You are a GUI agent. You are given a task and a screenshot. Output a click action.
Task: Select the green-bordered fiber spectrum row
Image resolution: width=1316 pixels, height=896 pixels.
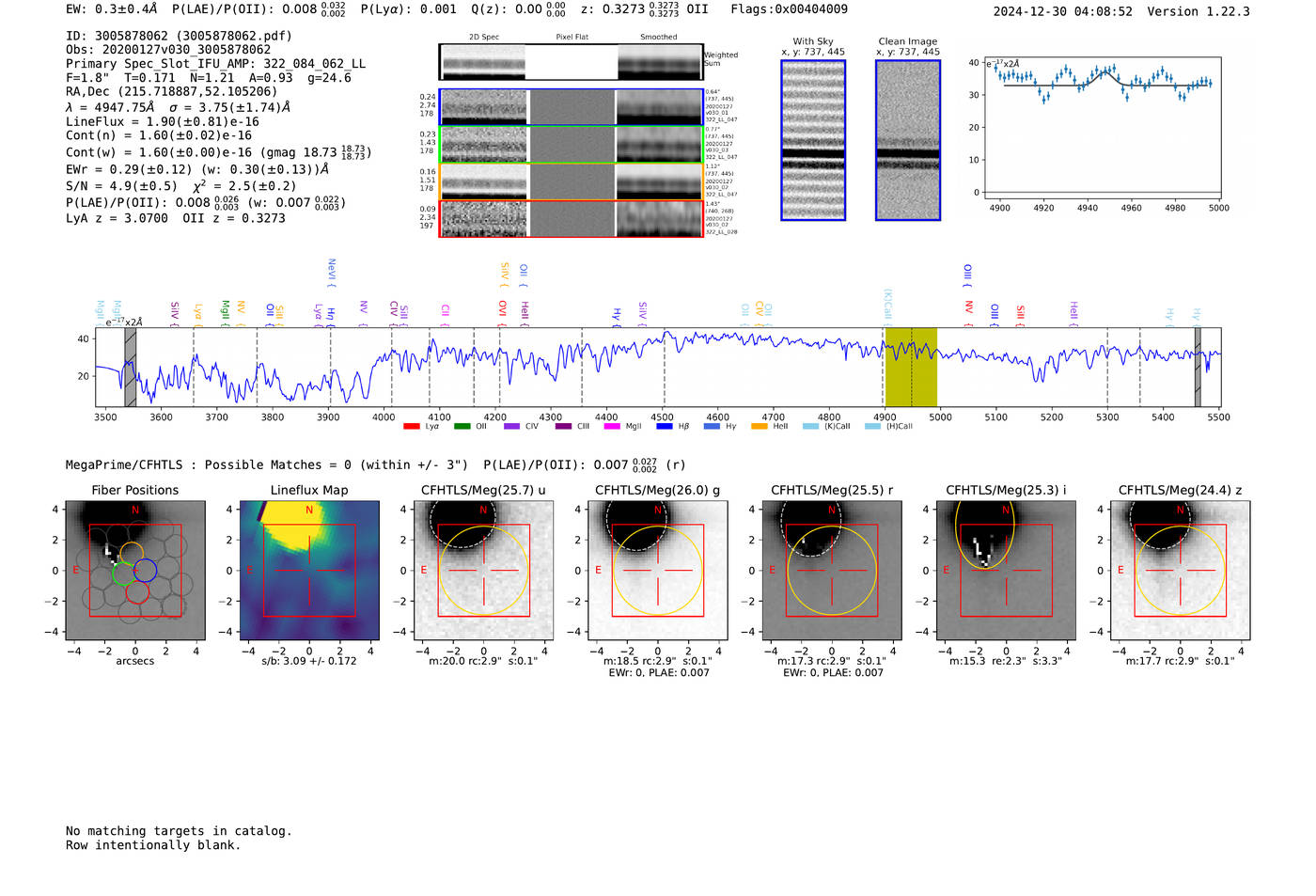coord(572,144)
